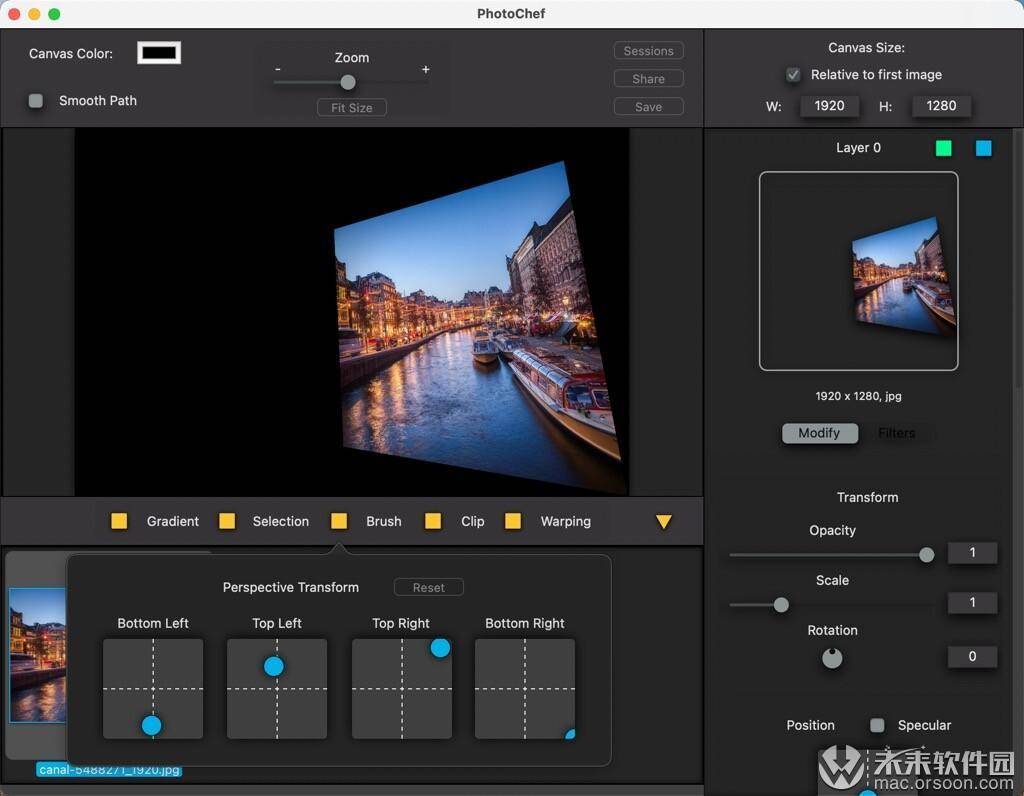Viewport: 1024px width, 796px height.
Task: Click the canvas width field
Action: point(829,106)
